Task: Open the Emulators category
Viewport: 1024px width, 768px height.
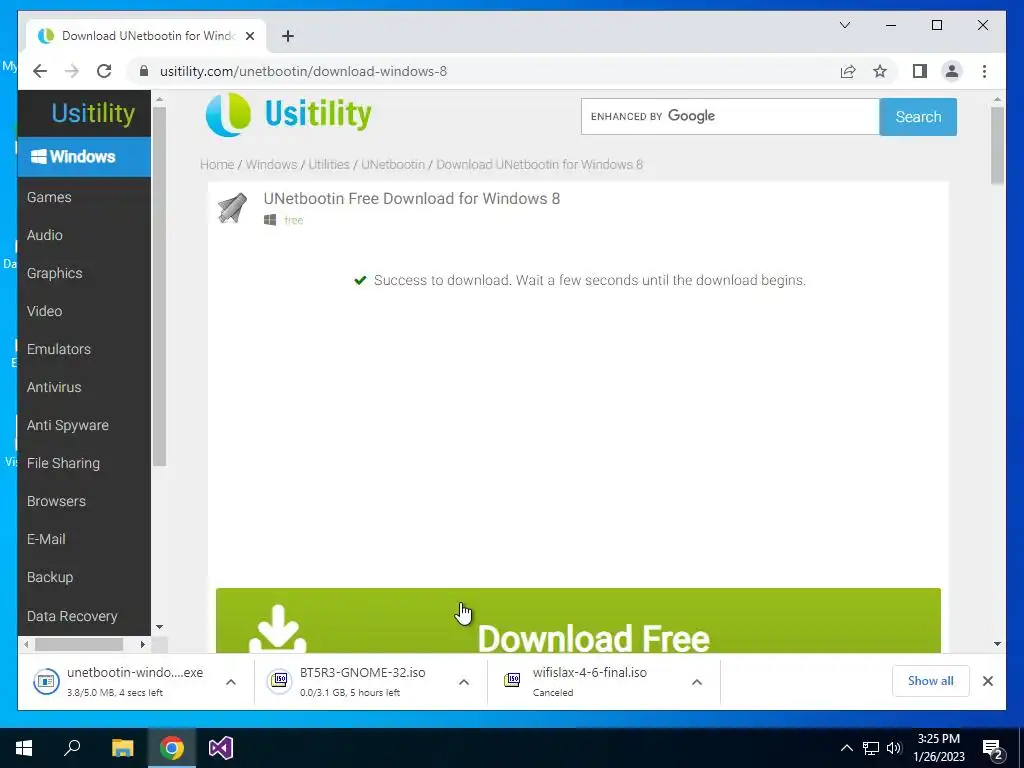Action: tap(59, 349)
